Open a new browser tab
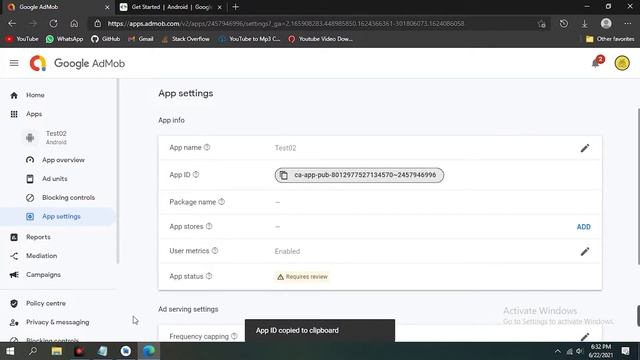640x360 pixels. [x=236, y=7]
